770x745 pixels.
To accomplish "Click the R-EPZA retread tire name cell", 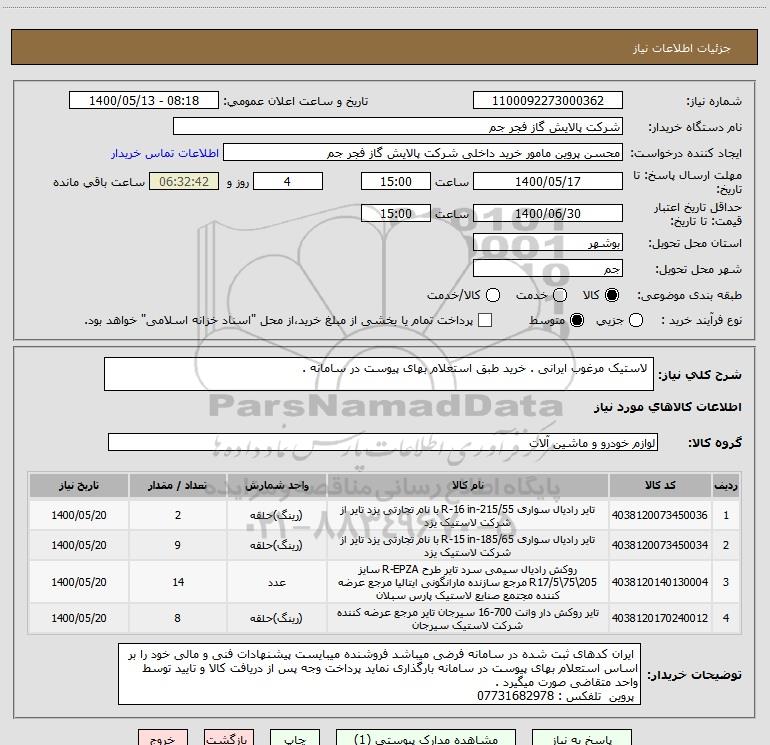I will point(468,582).
